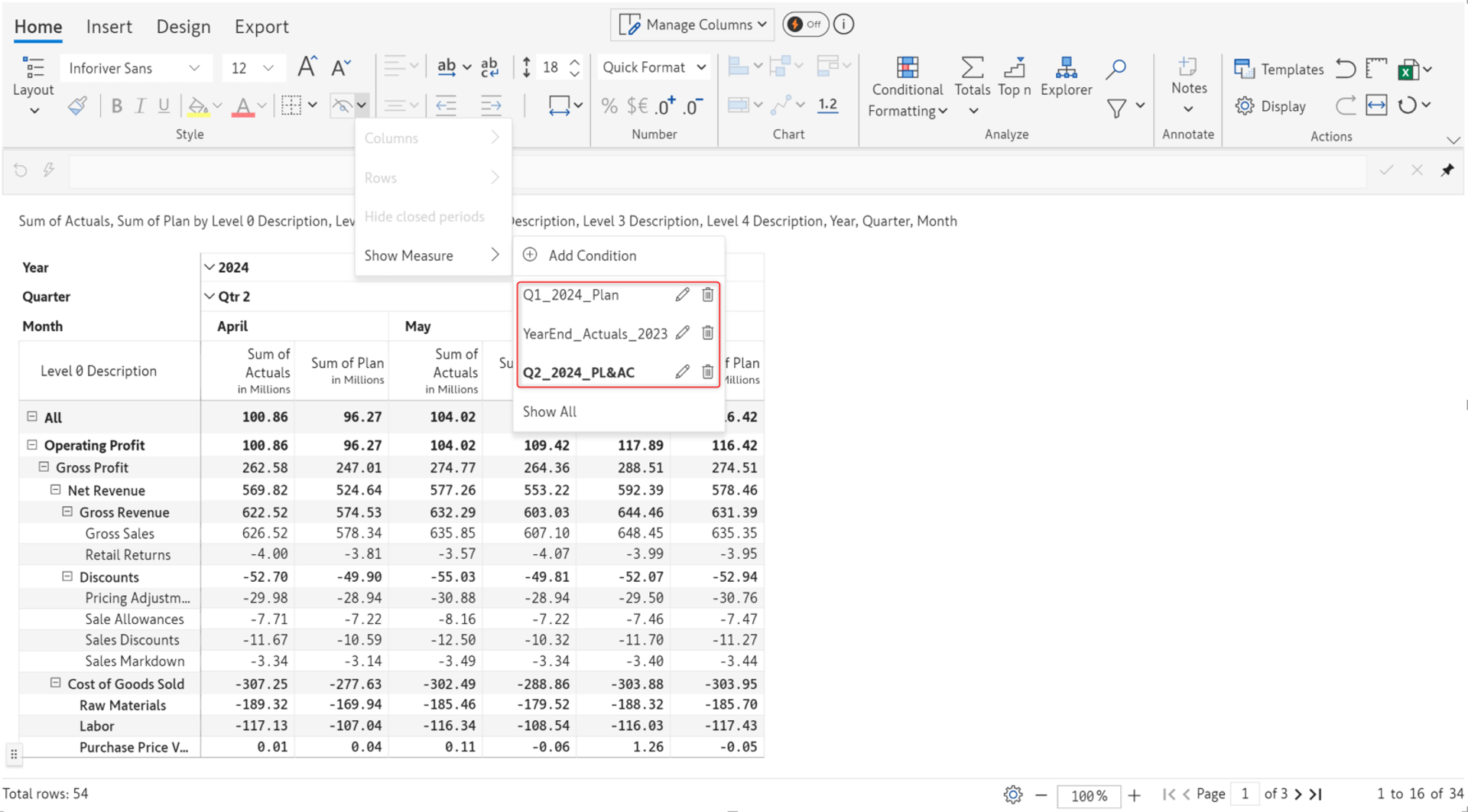Open Notes annotation

tap(1188, 86)
